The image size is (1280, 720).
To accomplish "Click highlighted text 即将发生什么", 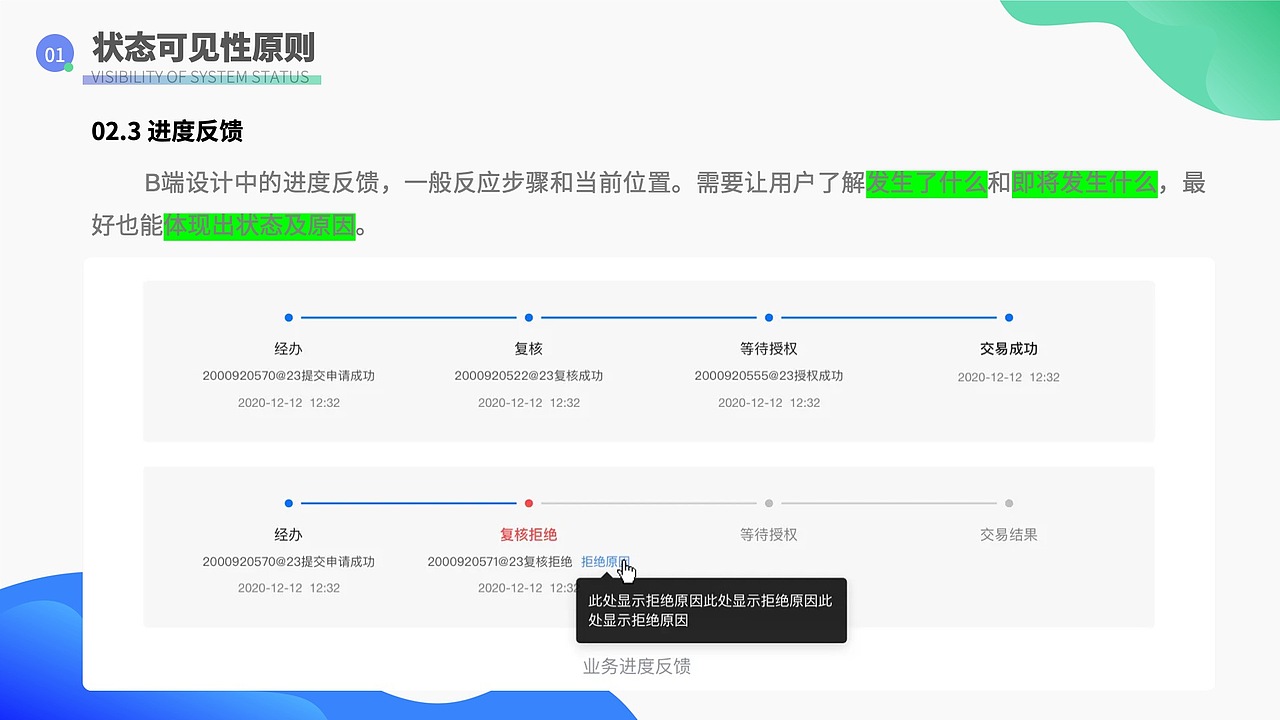I will (x=1085, y=184).
